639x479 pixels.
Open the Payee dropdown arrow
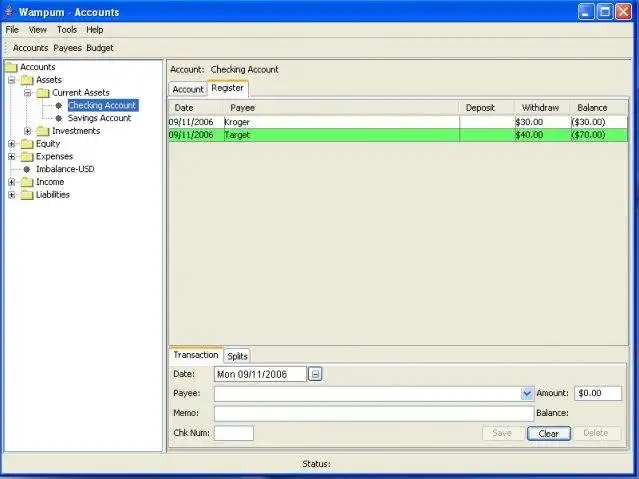[x=527, y=393]
